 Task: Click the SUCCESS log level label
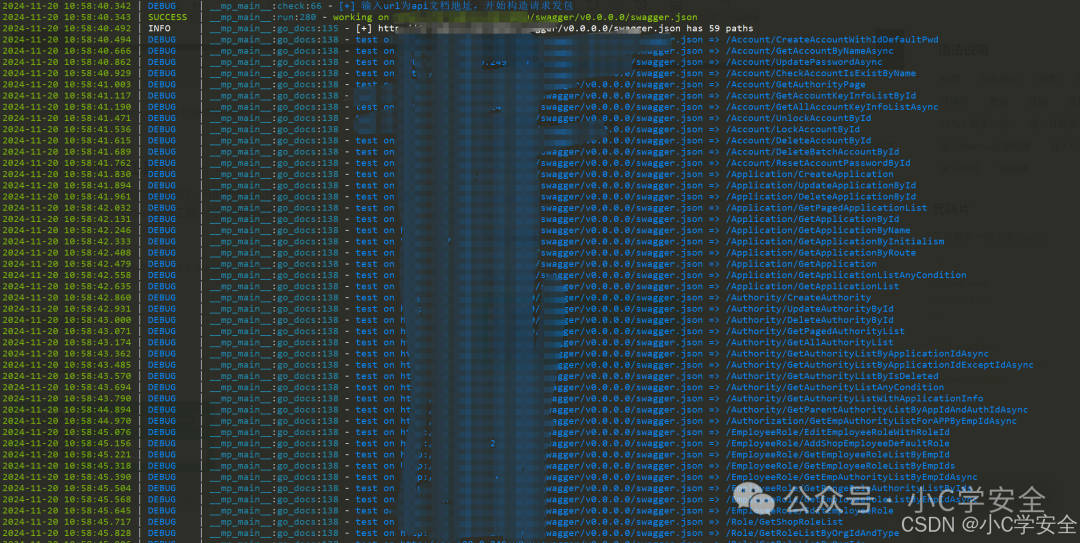click(167, 17)
